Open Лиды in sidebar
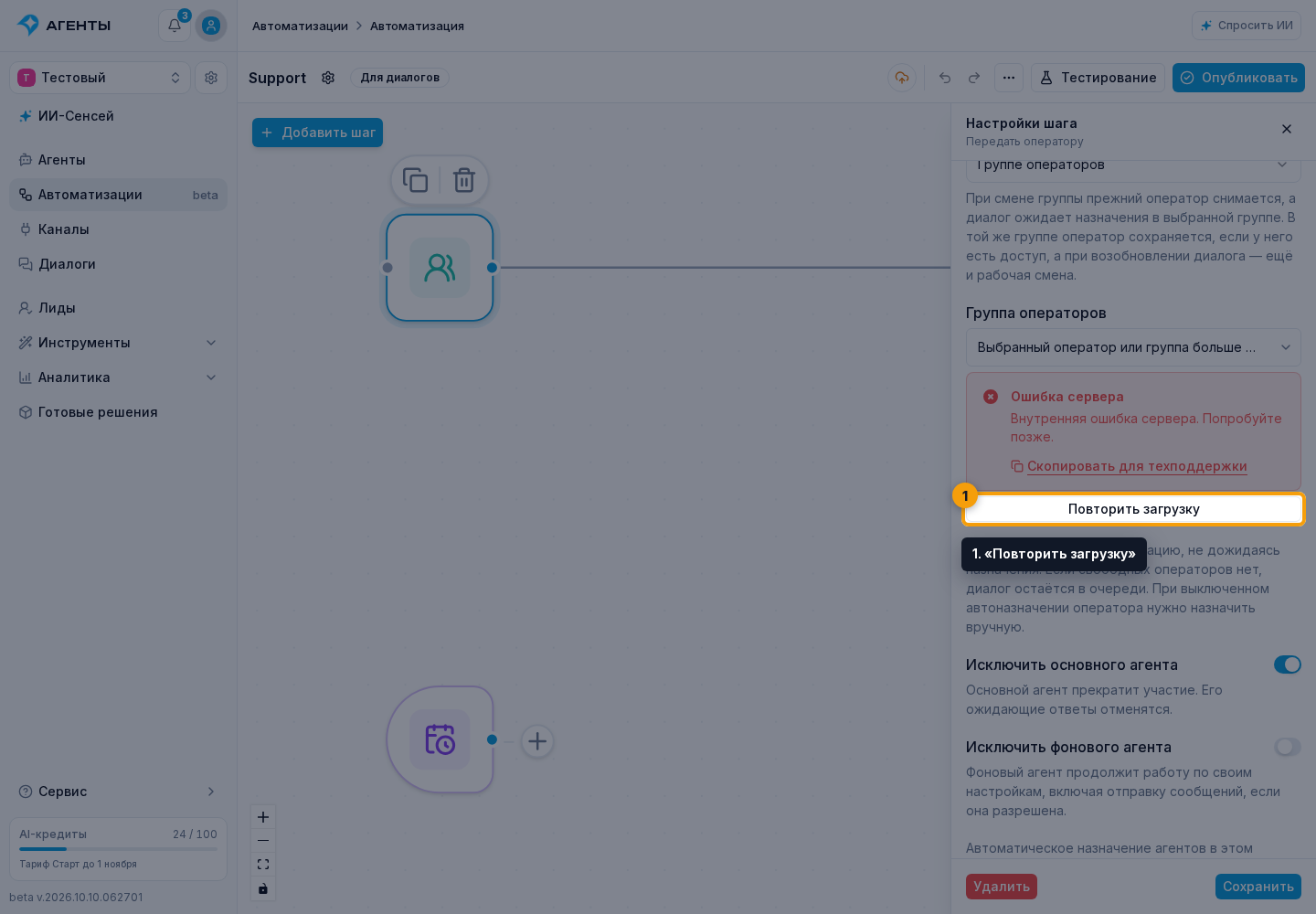 119,308
